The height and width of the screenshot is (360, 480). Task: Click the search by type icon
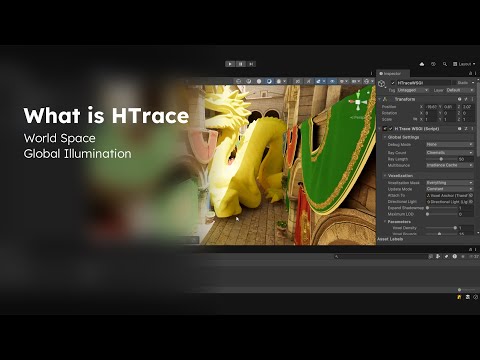click(438, 256)
